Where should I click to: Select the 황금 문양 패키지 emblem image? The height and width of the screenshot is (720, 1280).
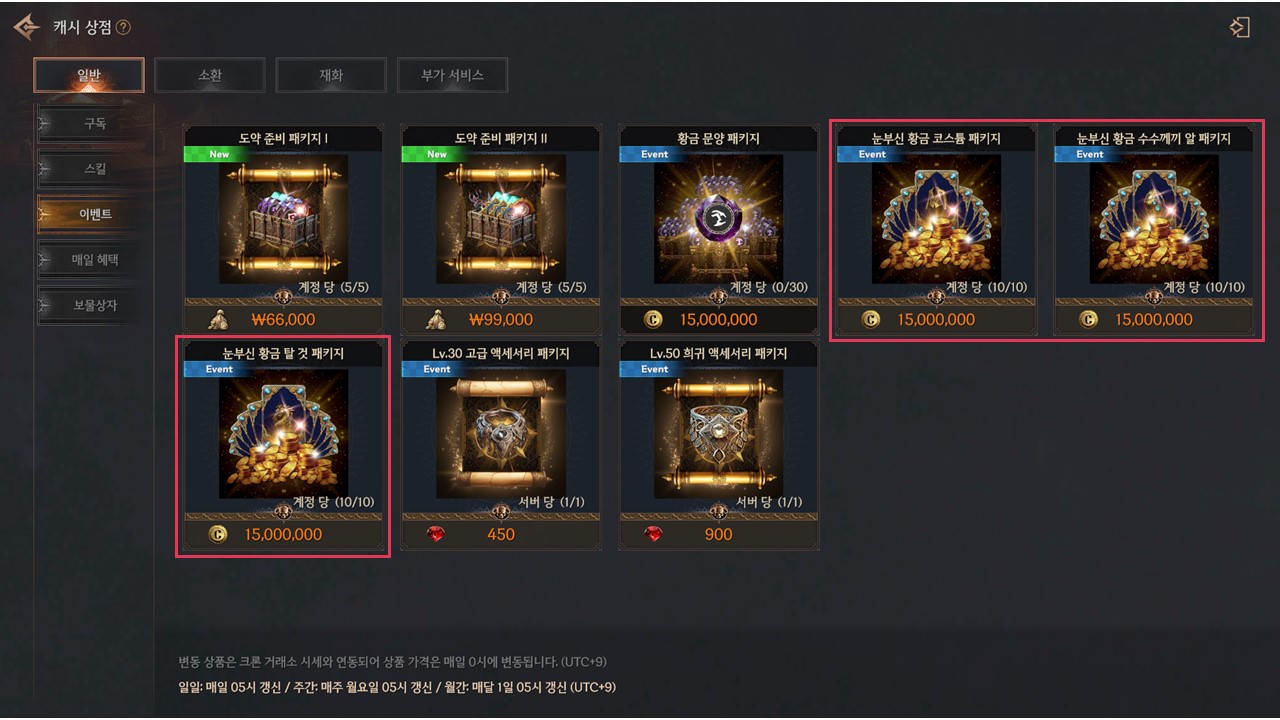point(719,219)
